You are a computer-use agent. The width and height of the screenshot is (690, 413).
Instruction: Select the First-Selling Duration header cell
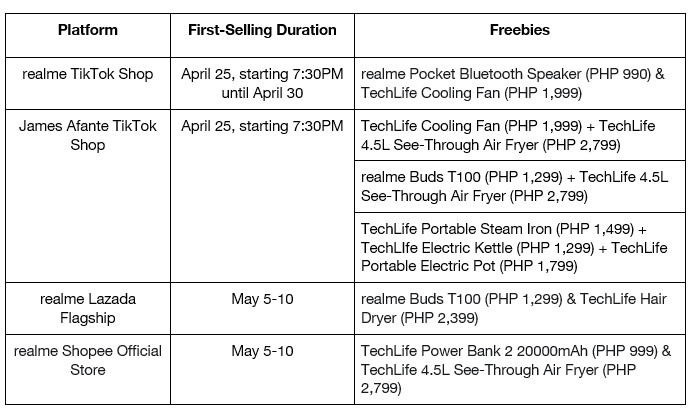pyautogui.click(x=262, y=30)
